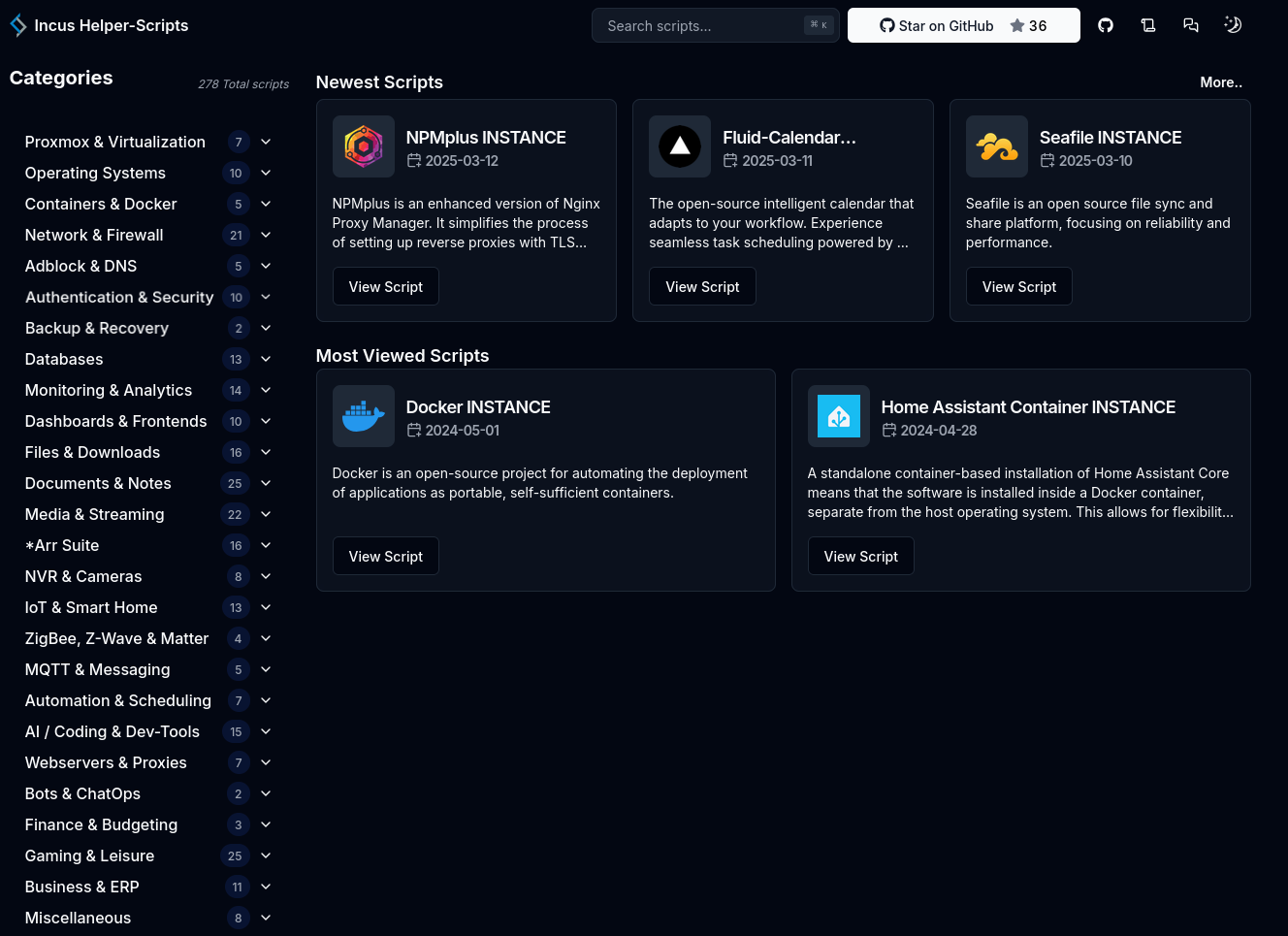Image resolution: width=1288 pixels, height=936 pixels.
Task: Click the calendar icon beside 2024-04-28
Action: [889, 431]
